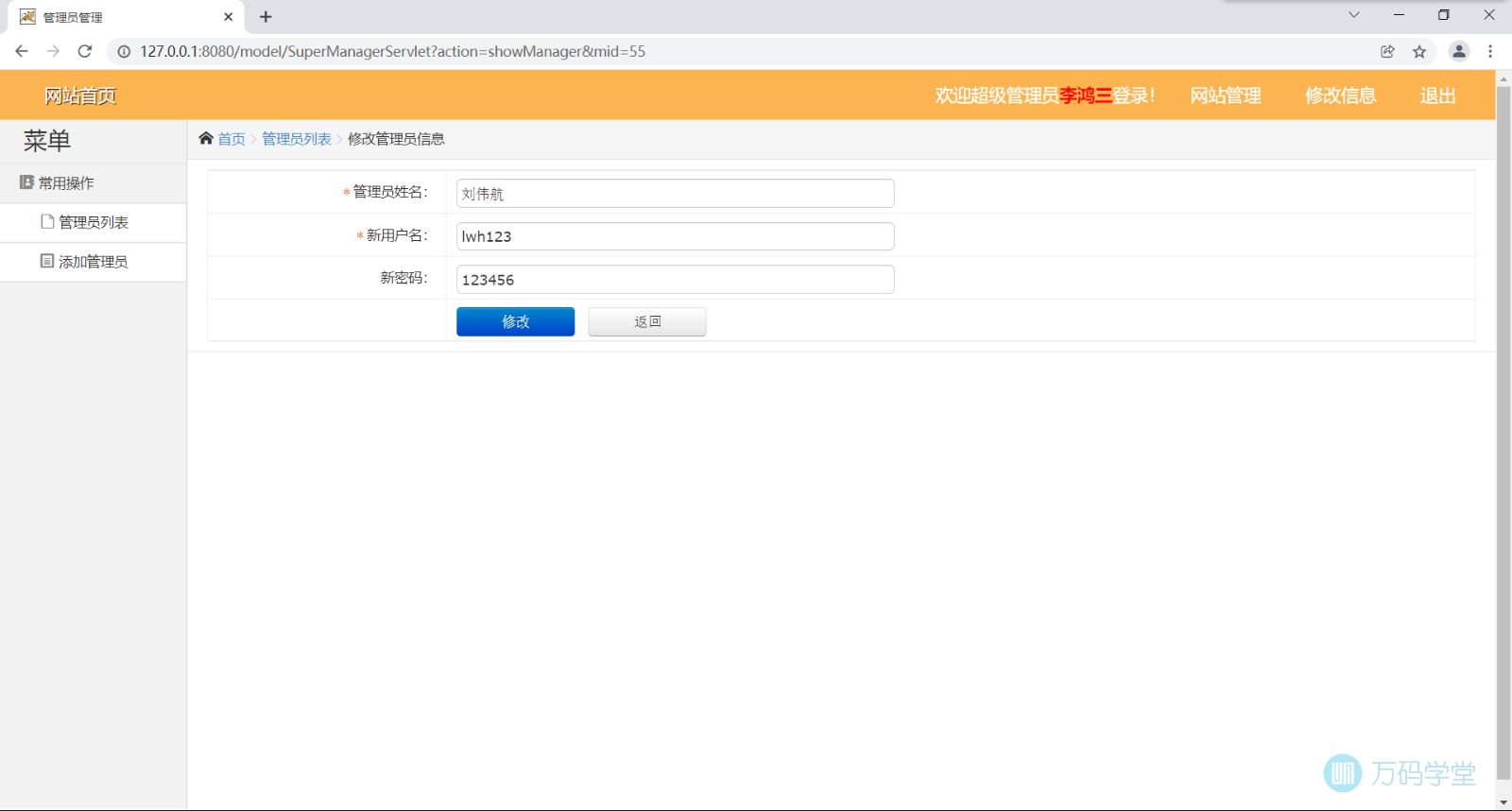The height and width of the screenshot is (811, 1512).
Task: Click the 管理员列表 breadcrumb link
Action: (297, 139)
